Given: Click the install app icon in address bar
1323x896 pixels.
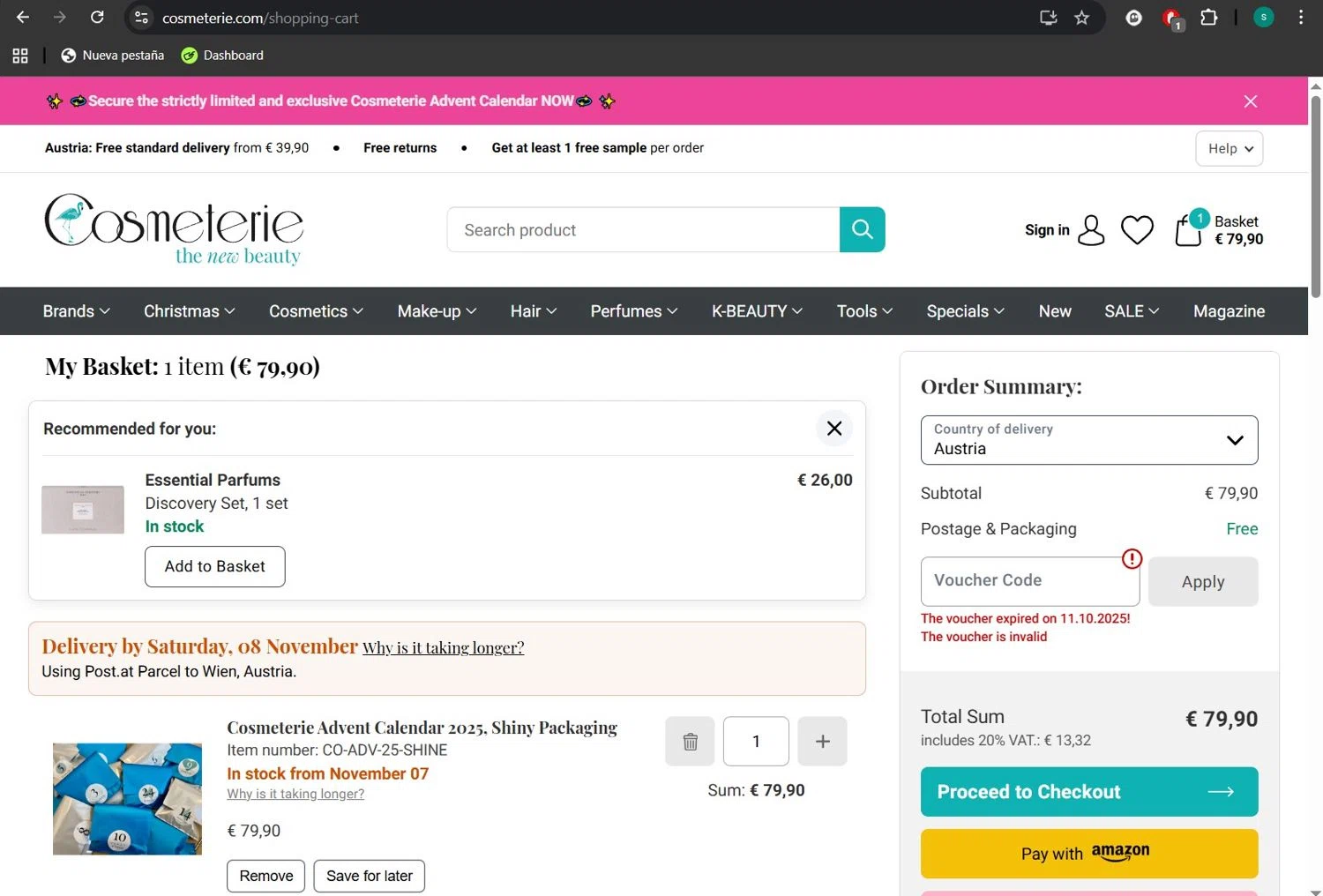Looking at the screenshot, I should tap(1048, 18).
